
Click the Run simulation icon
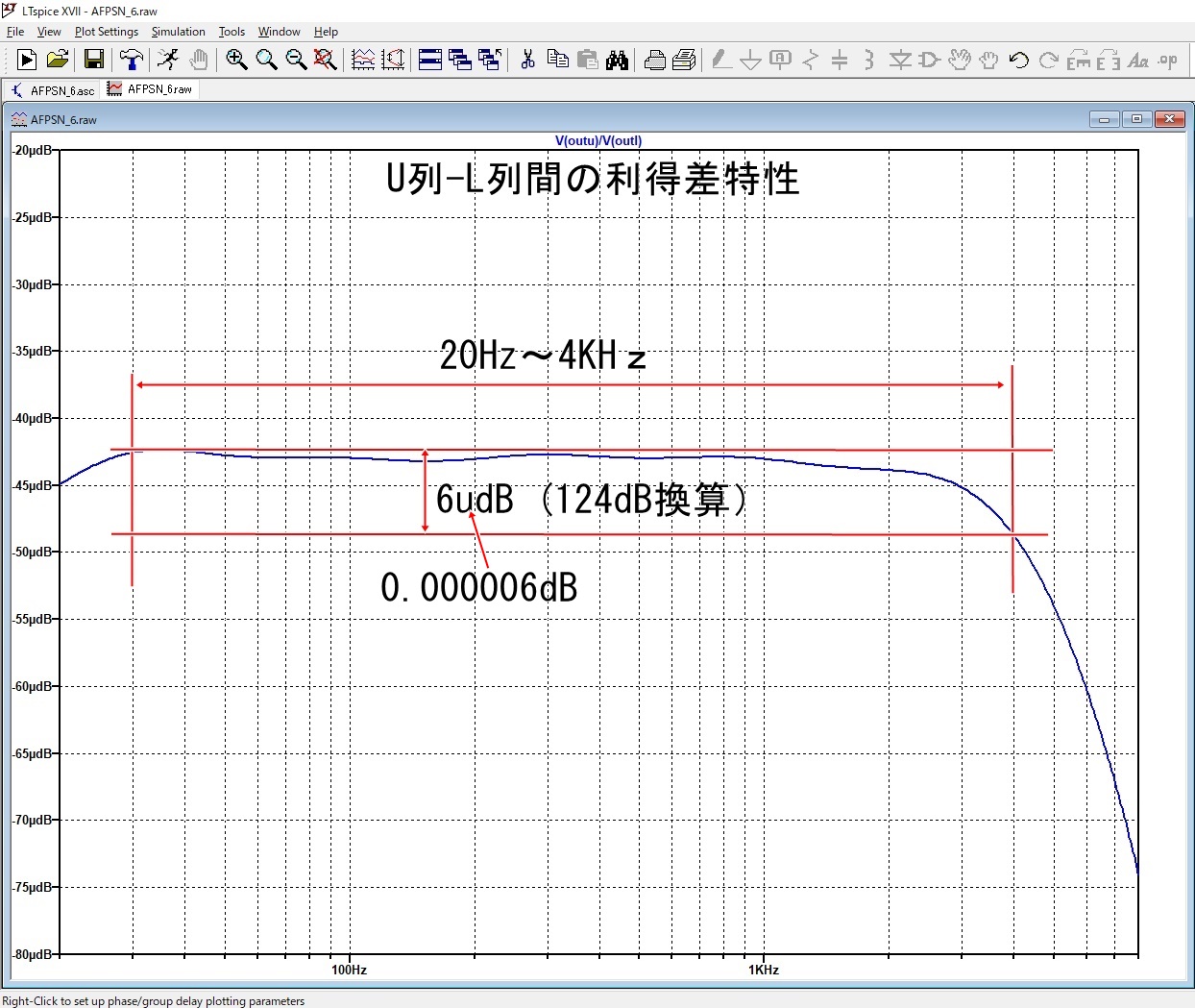27,60
